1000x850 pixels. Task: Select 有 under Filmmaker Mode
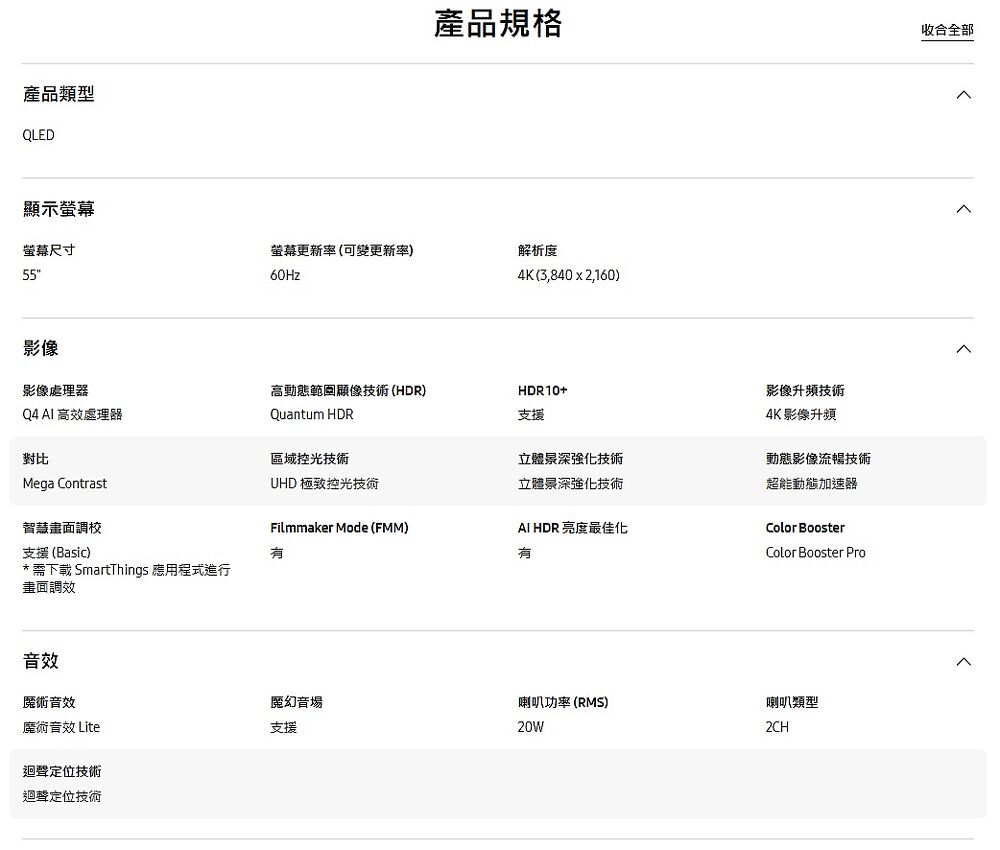tap(277, 552)
